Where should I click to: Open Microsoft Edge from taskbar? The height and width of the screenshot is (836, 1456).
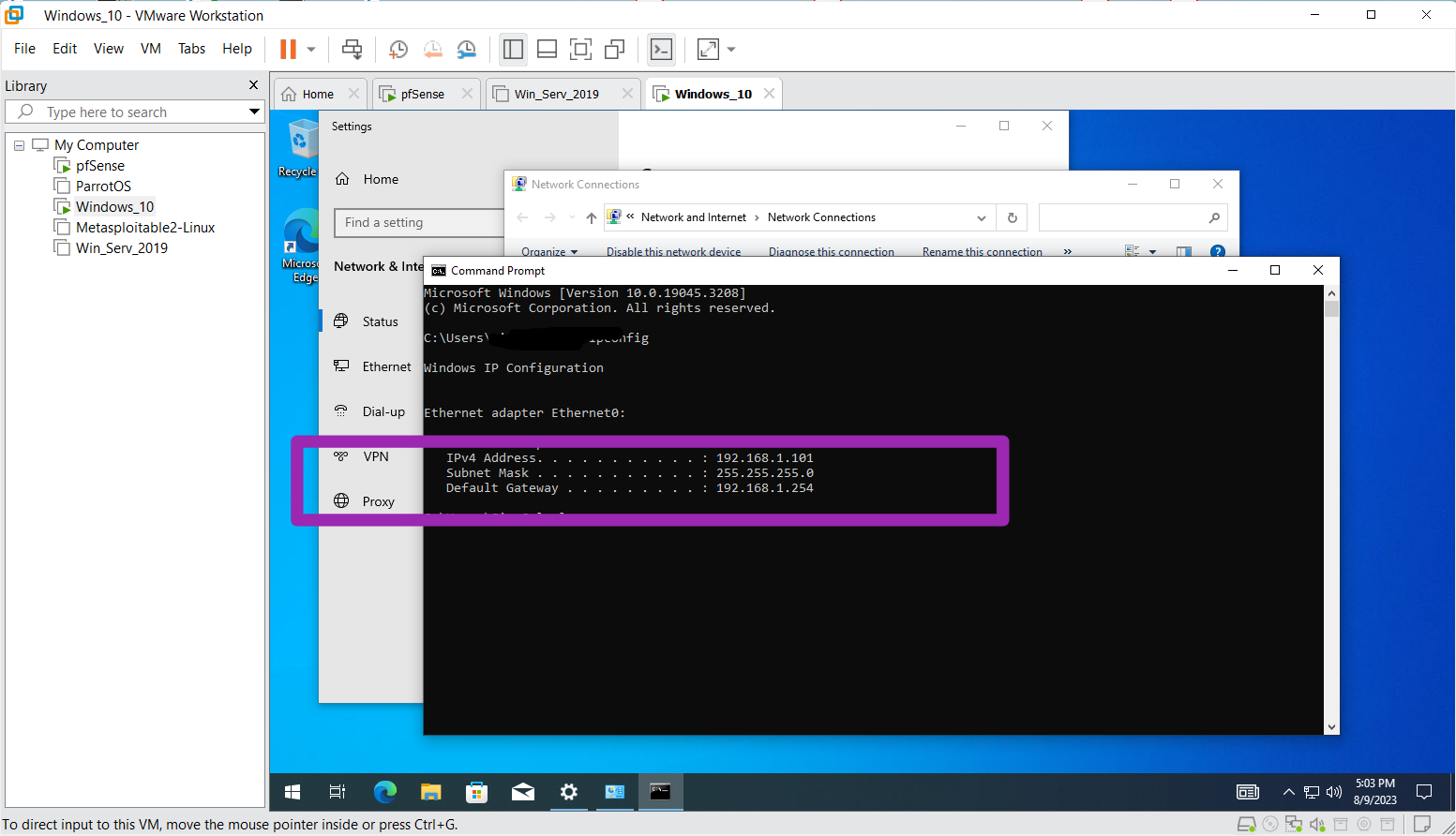coord(385,792)
